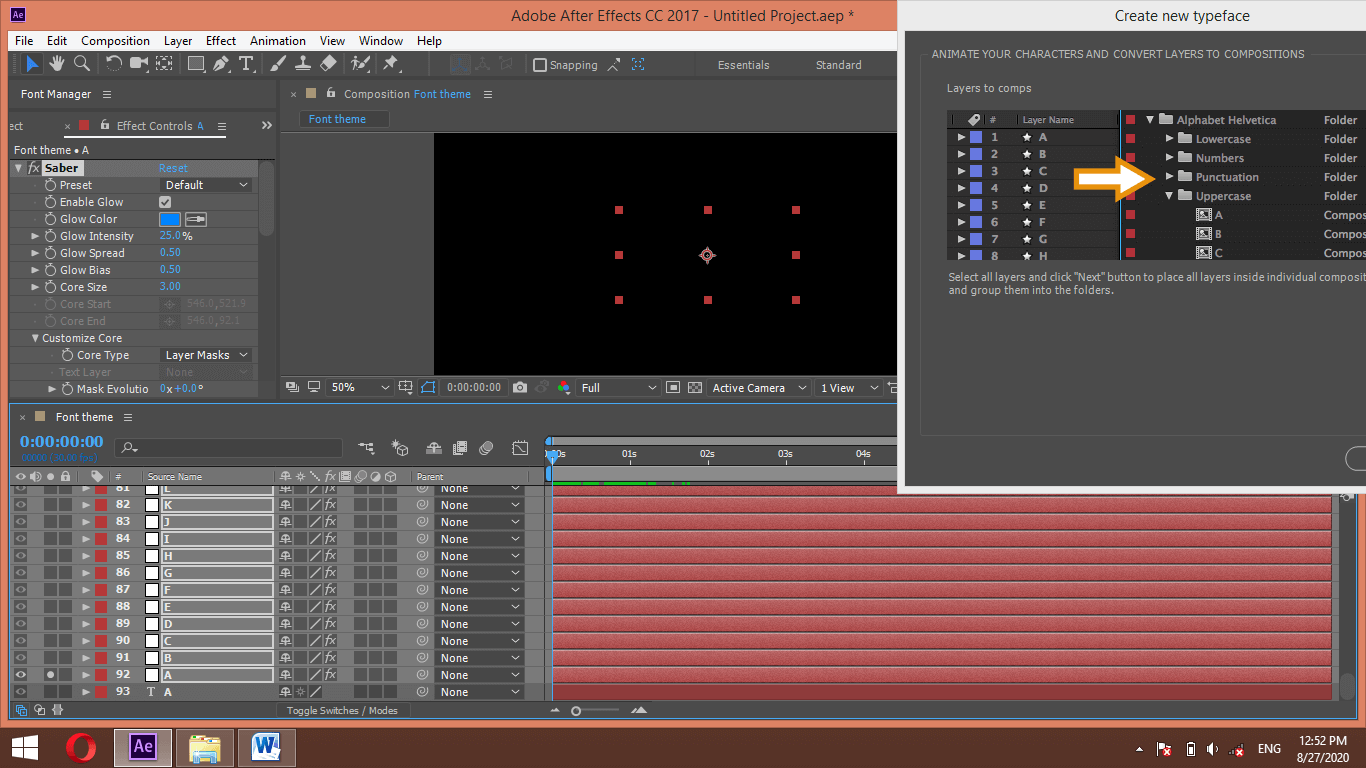Uncheck the Enable Glow checkbox

(x=166, y=202)
